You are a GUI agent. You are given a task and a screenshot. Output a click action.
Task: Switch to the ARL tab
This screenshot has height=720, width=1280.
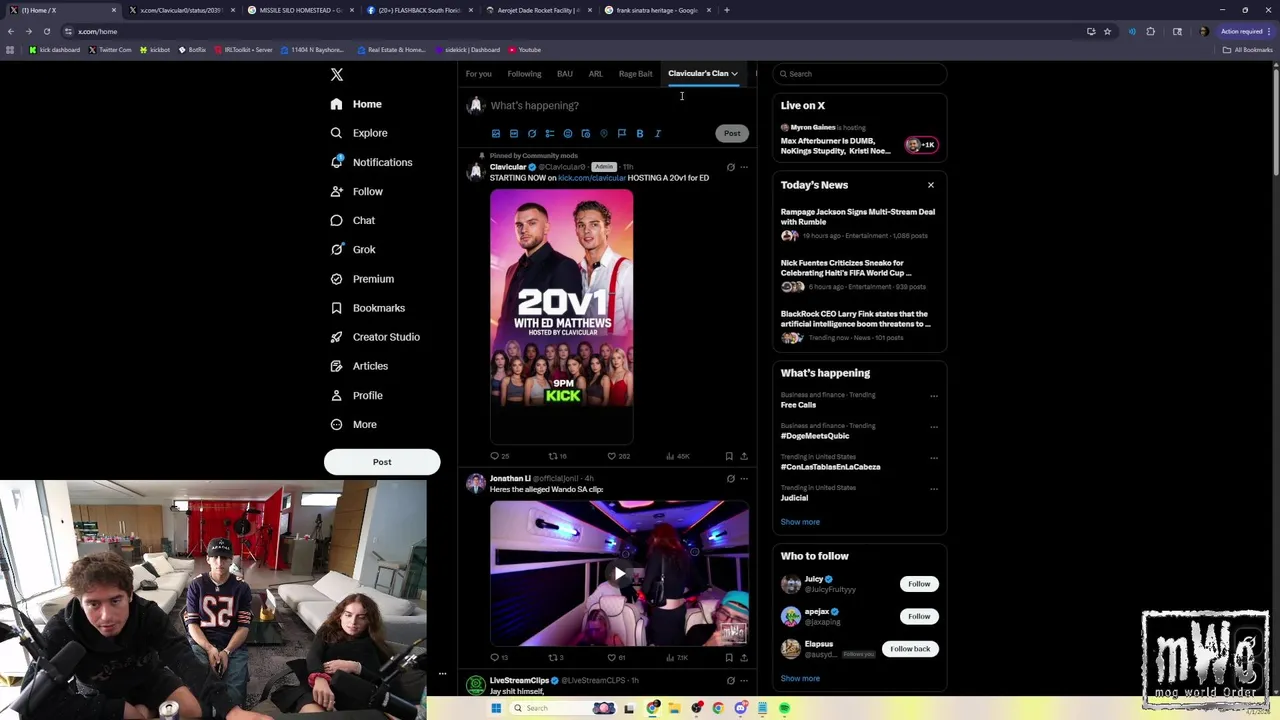coord(595,73)
